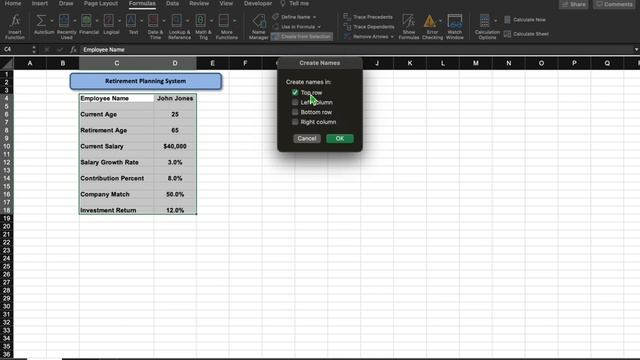Select row 10 header

click(7, 146)
